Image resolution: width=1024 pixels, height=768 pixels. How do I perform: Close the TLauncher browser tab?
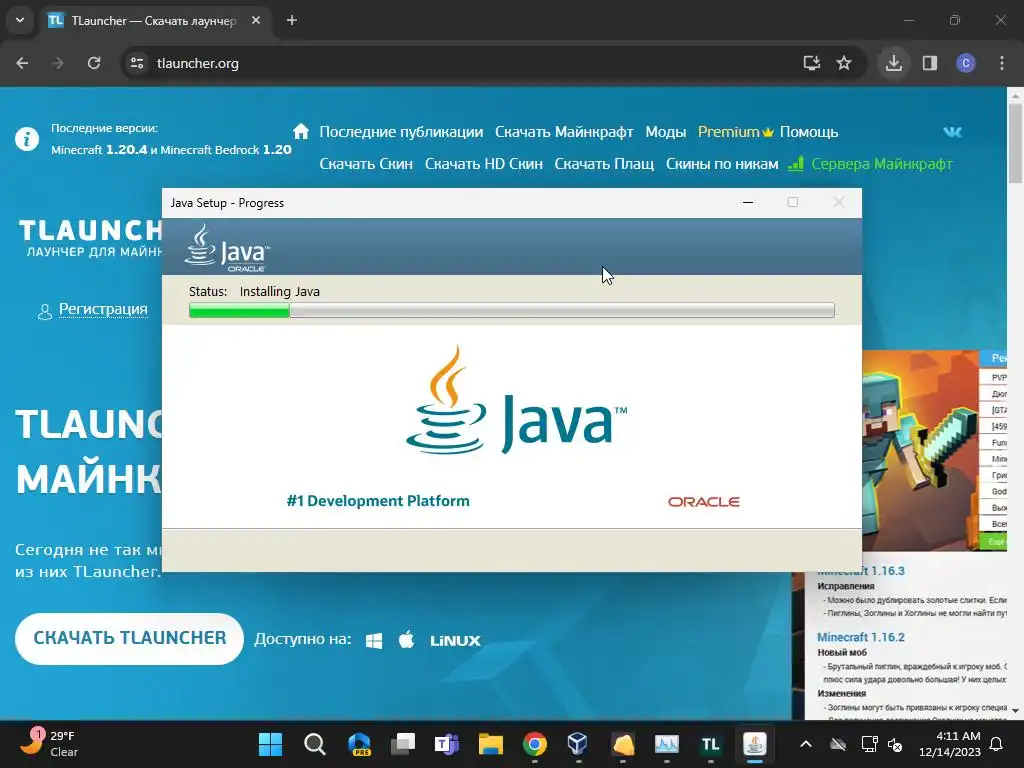tap(256, 20)
